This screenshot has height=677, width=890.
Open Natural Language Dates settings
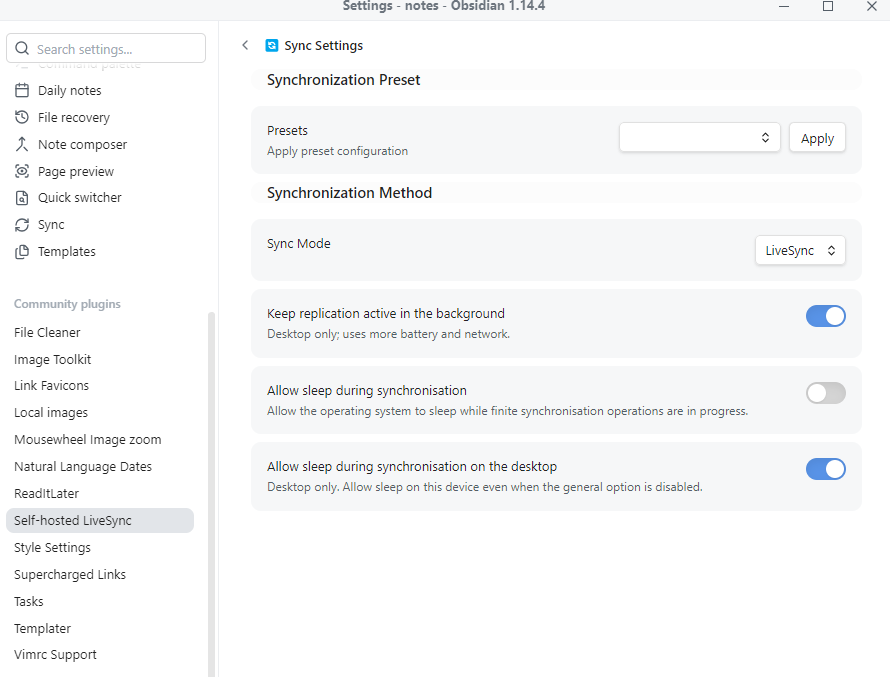100,466
